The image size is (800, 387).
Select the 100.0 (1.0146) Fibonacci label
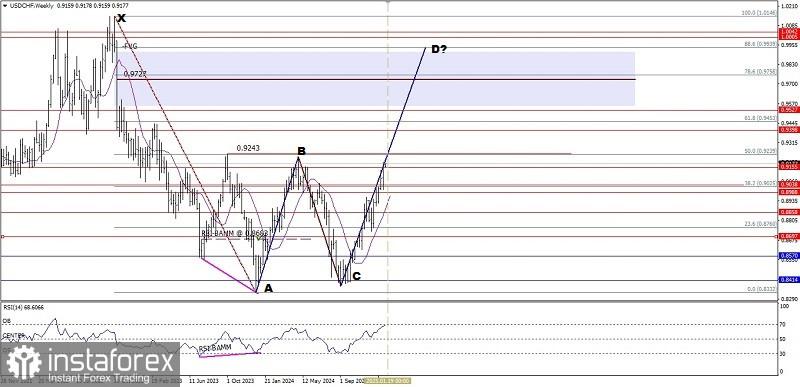click(759, 13)
